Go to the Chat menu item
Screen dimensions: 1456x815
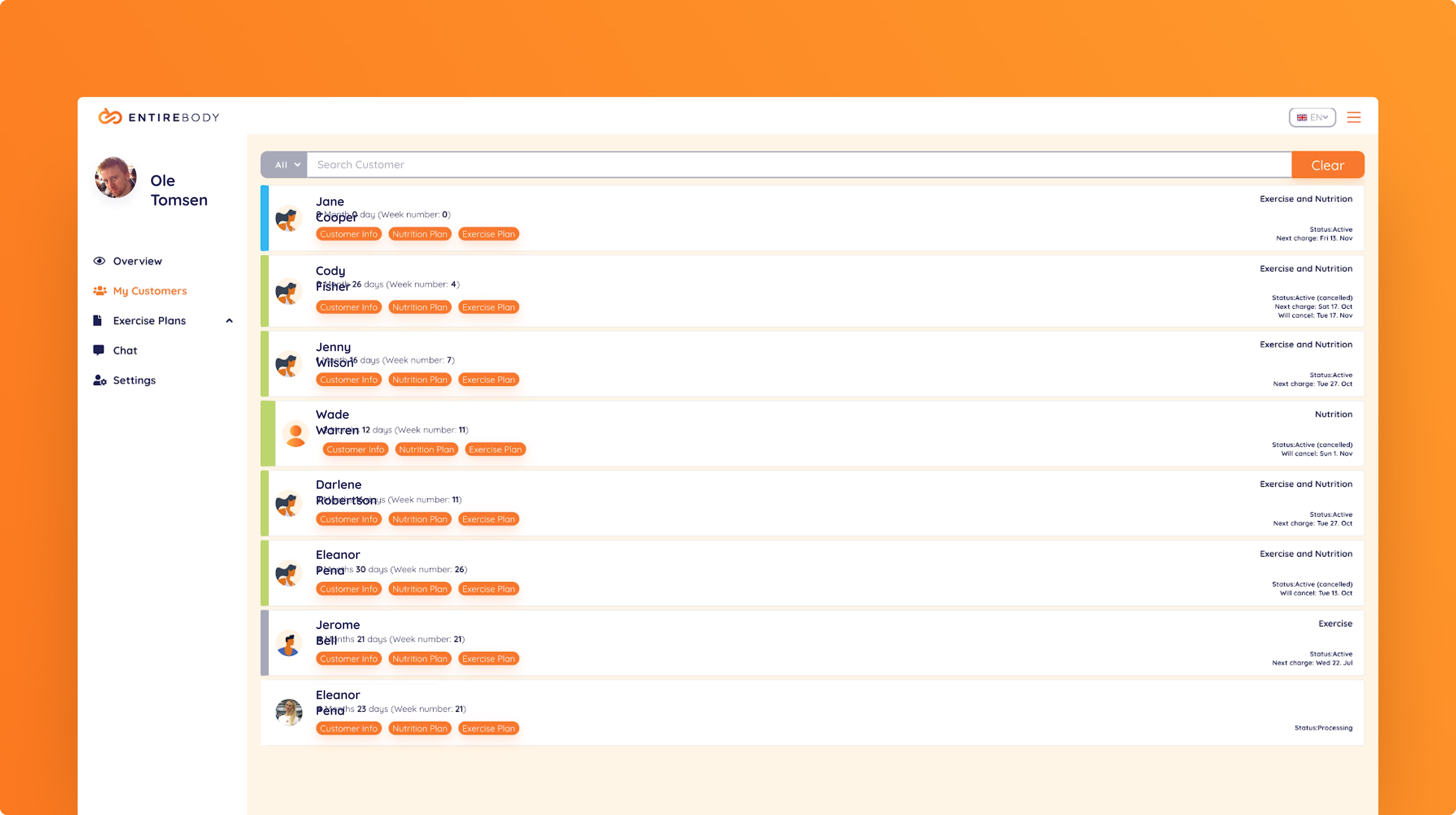(x=125, y=351)
